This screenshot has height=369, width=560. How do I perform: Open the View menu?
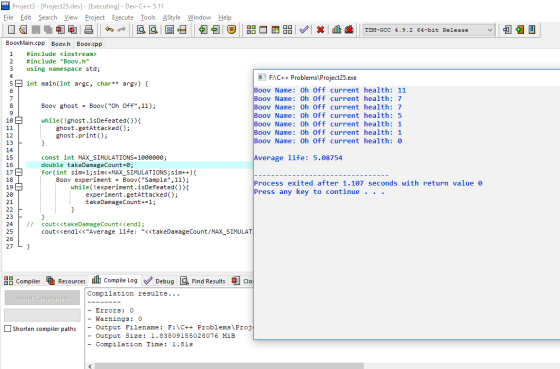(71, 18)
